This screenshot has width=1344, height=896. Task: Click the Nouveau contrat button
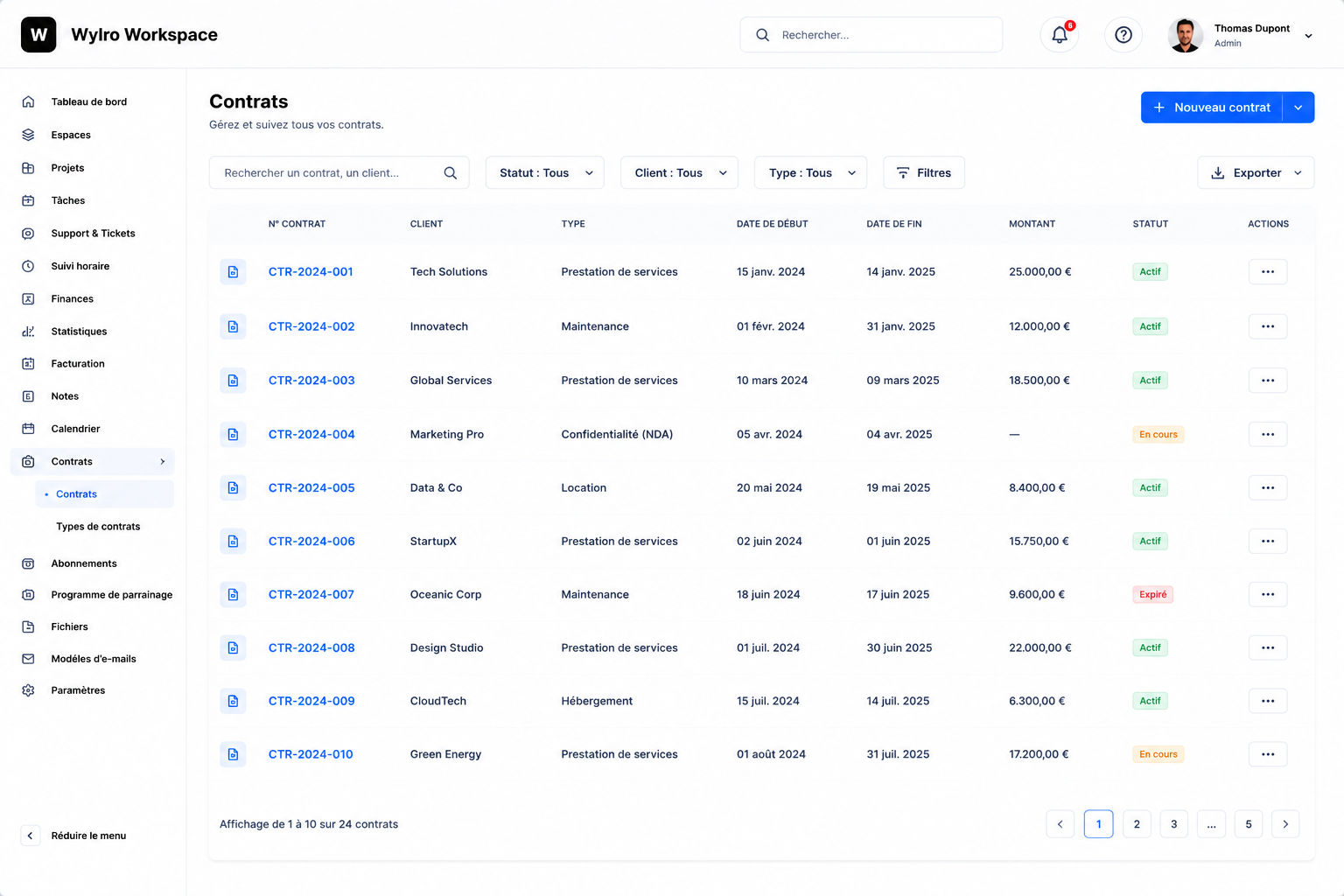point(1212,108)
